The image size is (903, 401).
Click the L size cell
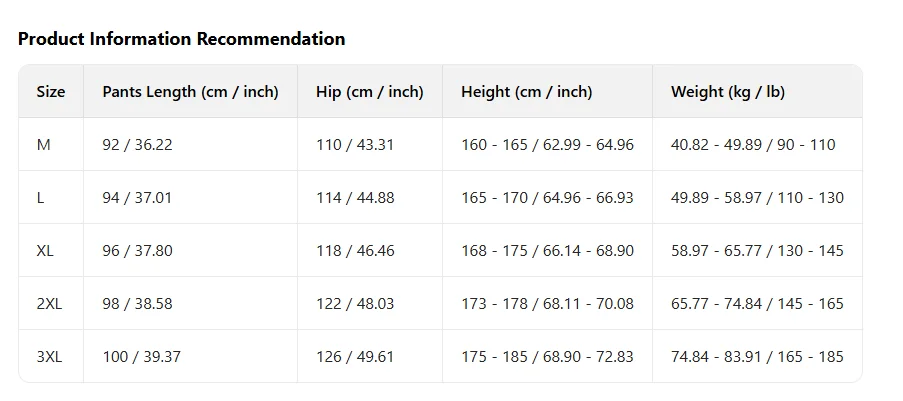coord(41,198)
